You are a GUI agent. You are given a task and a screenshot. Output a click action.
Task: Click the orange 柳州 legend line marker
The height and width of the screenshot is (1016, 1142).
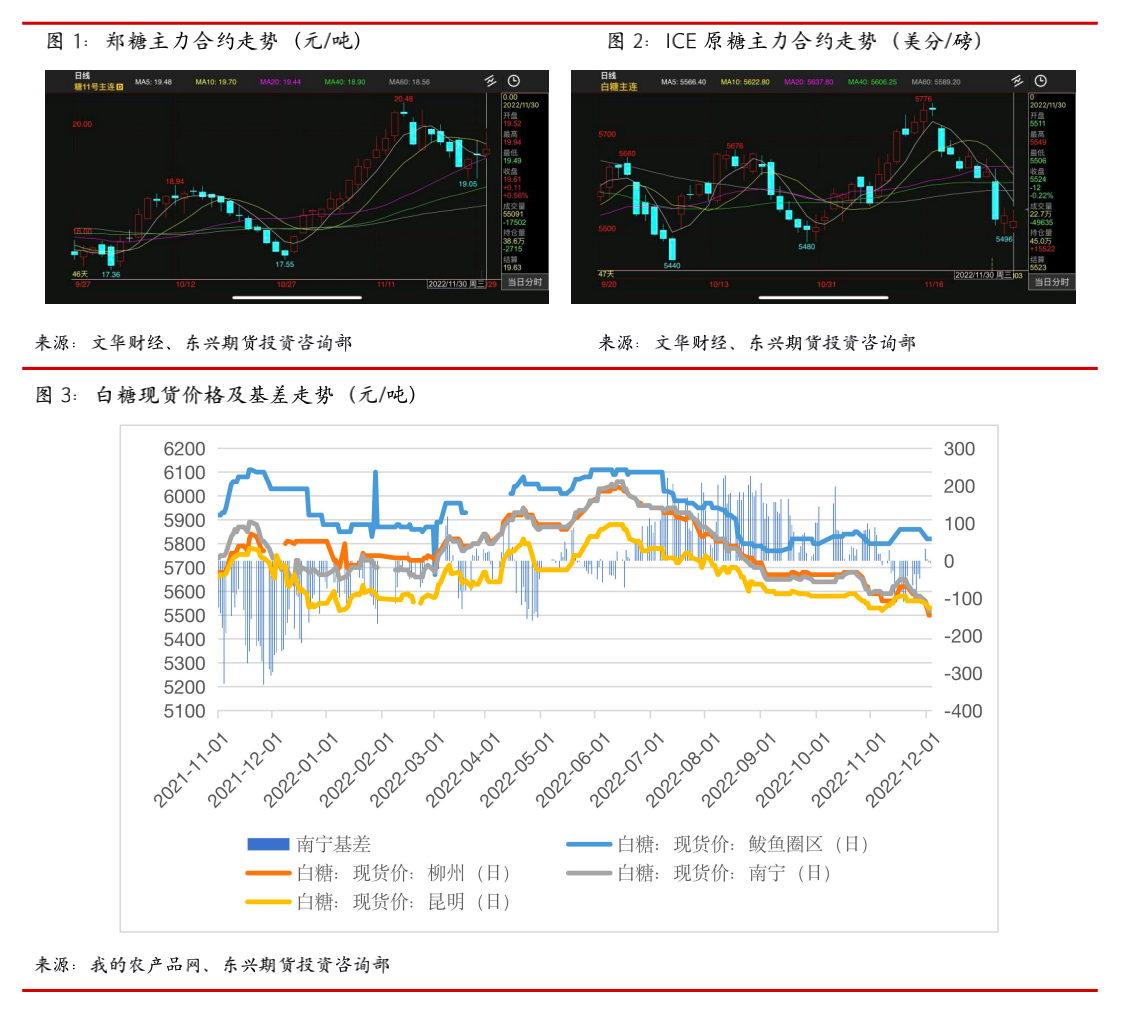click(x=269, y=873)
